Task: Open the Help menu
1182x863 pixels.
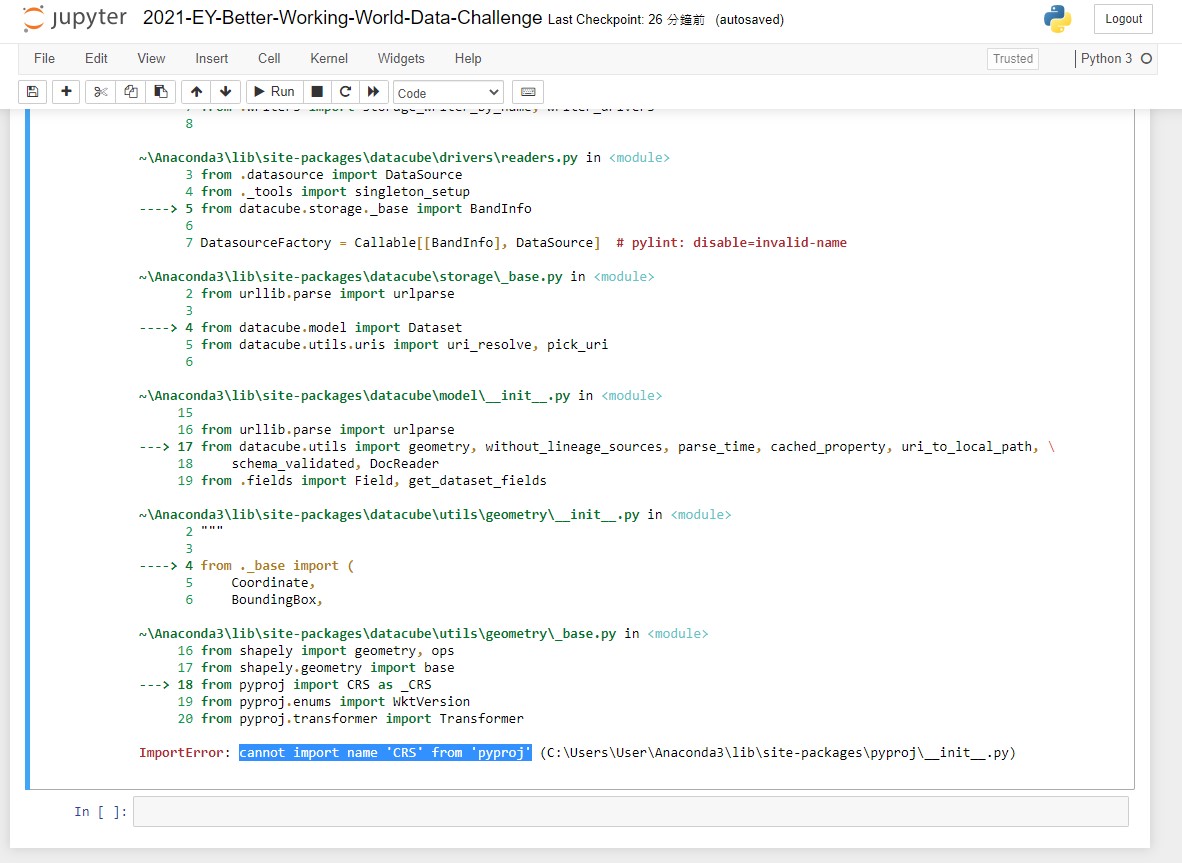Action: [467, 58]
